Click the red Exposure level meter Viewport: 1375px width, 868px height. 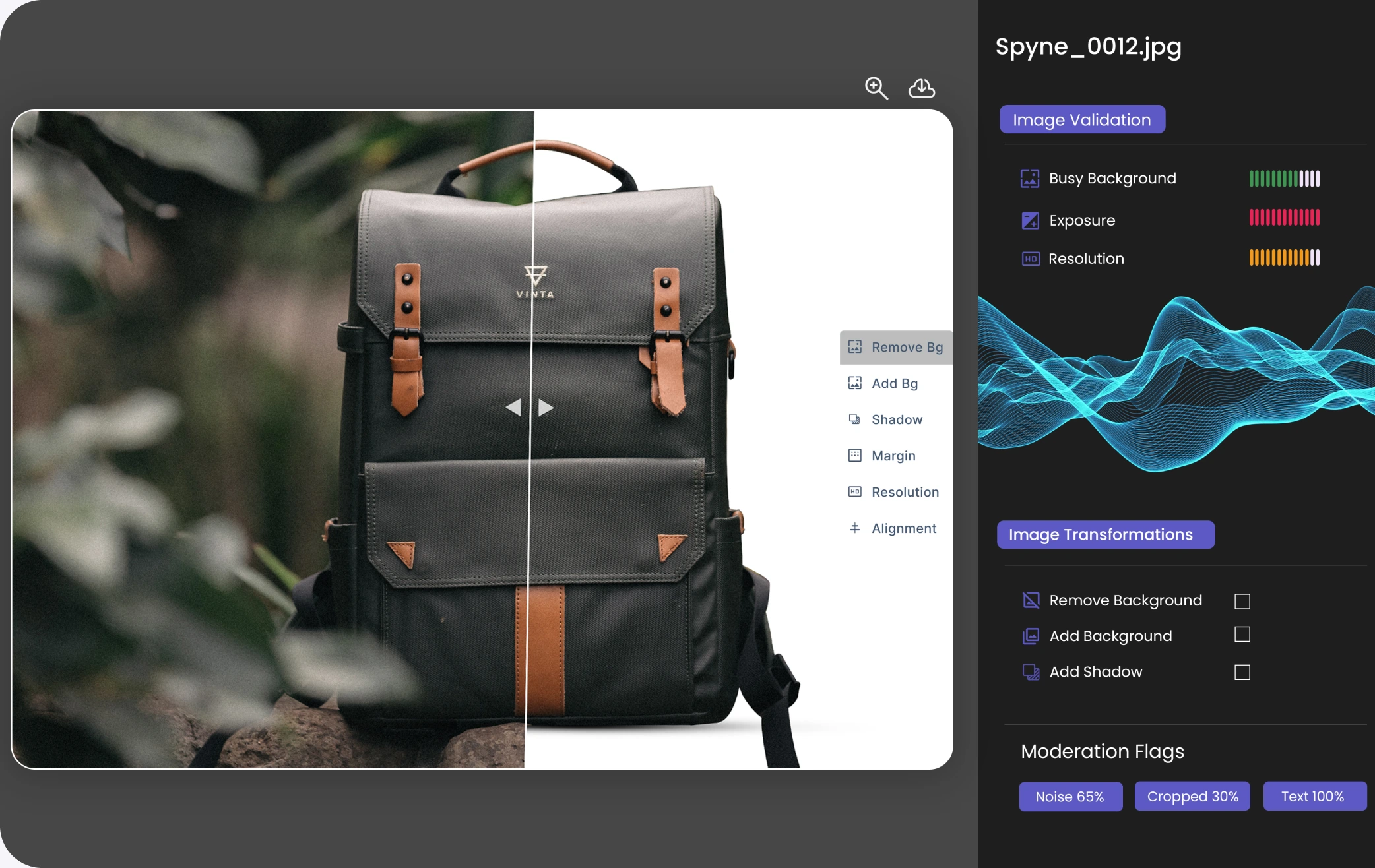pyautogui.click(x=1285, y=218)
